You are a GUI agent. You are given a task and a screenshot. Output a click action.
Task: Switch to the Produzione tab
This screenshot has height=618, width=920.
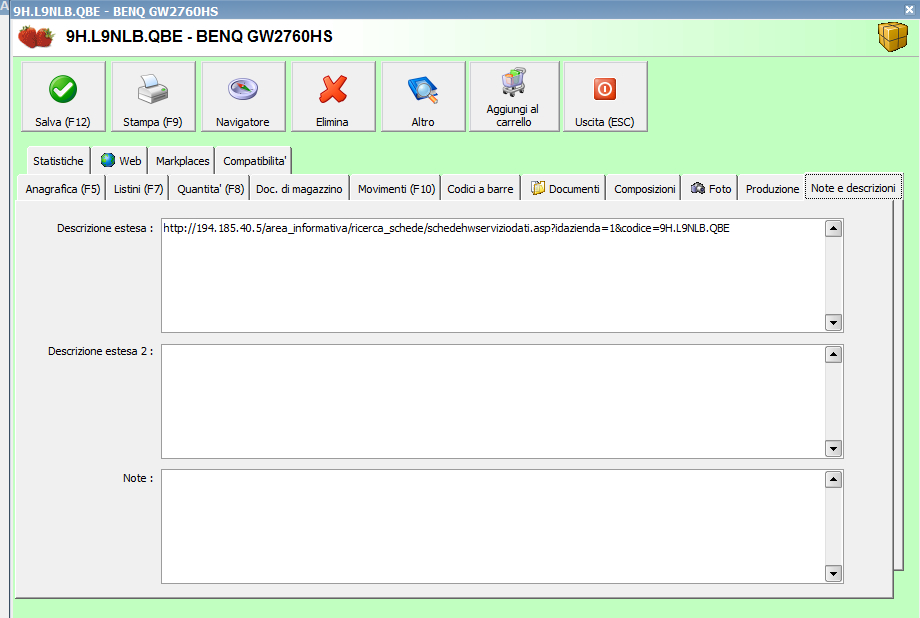pos(772,189)
